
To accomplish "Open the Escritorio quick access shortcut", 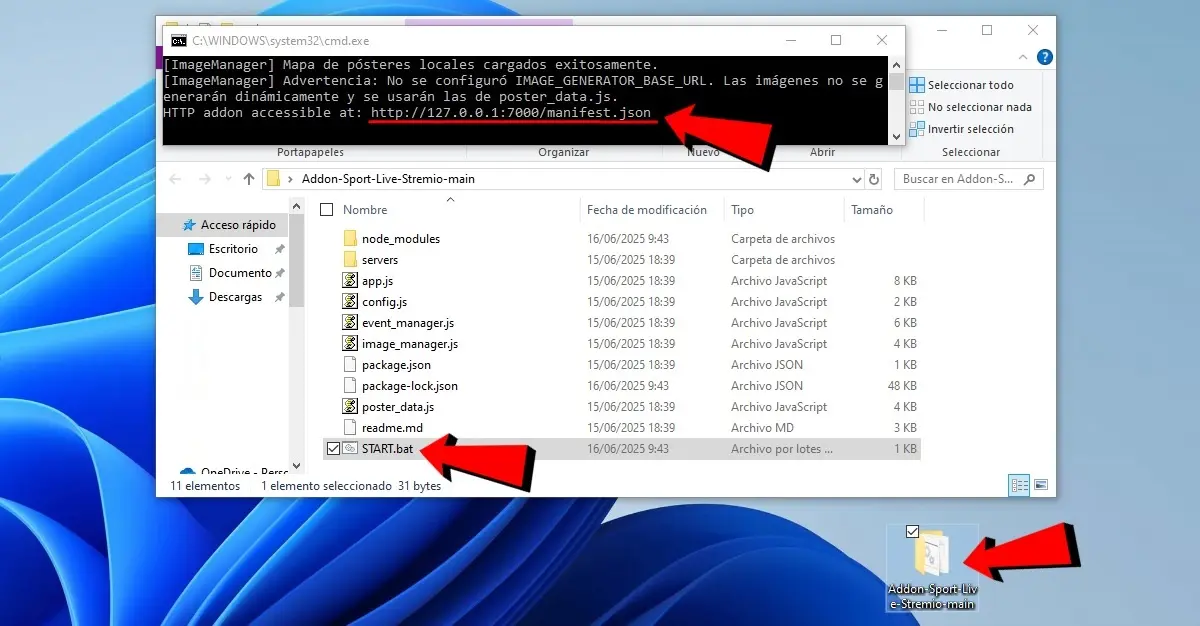I will [232, 249].
